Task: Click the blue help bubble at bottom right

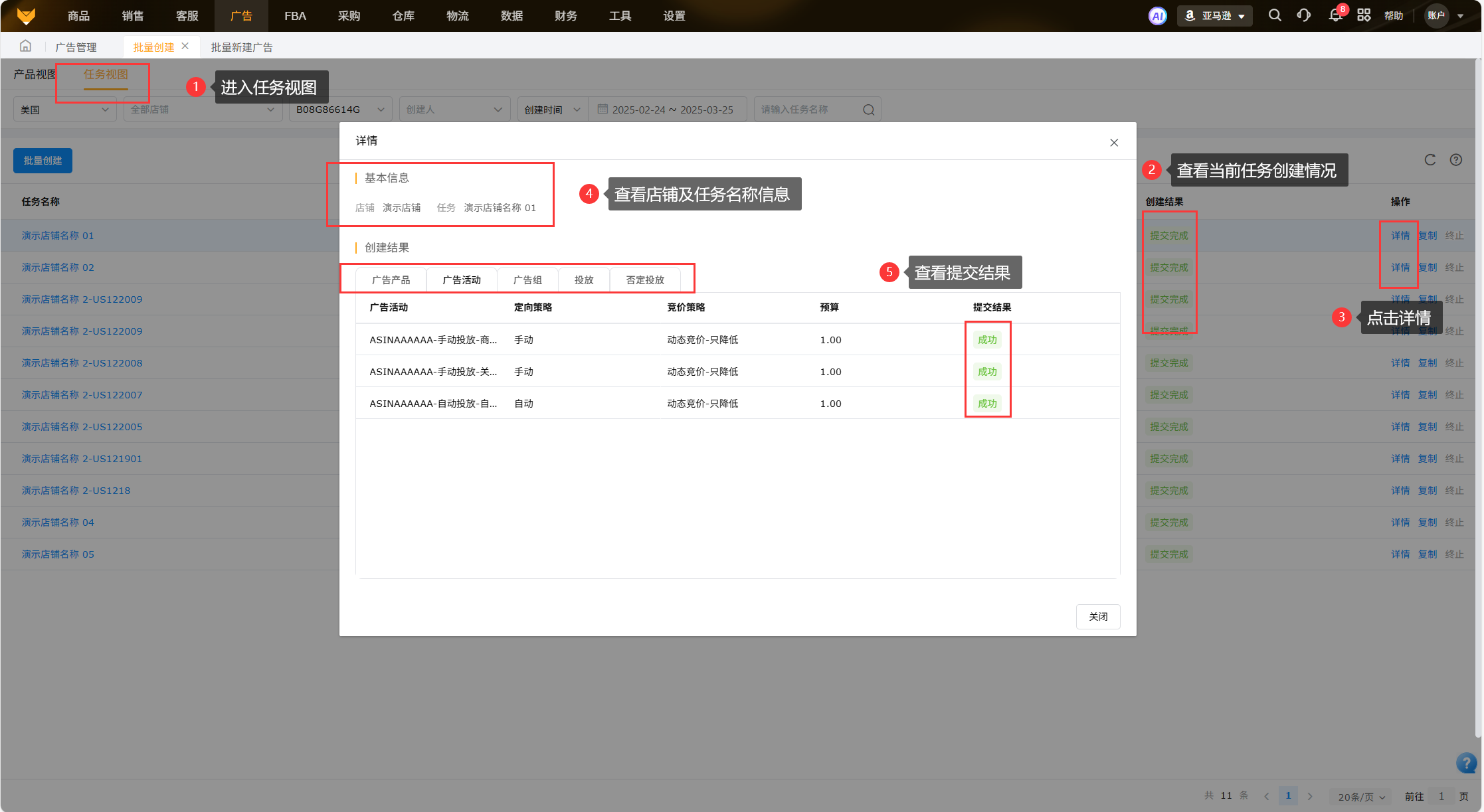Action: (1466, 763)
